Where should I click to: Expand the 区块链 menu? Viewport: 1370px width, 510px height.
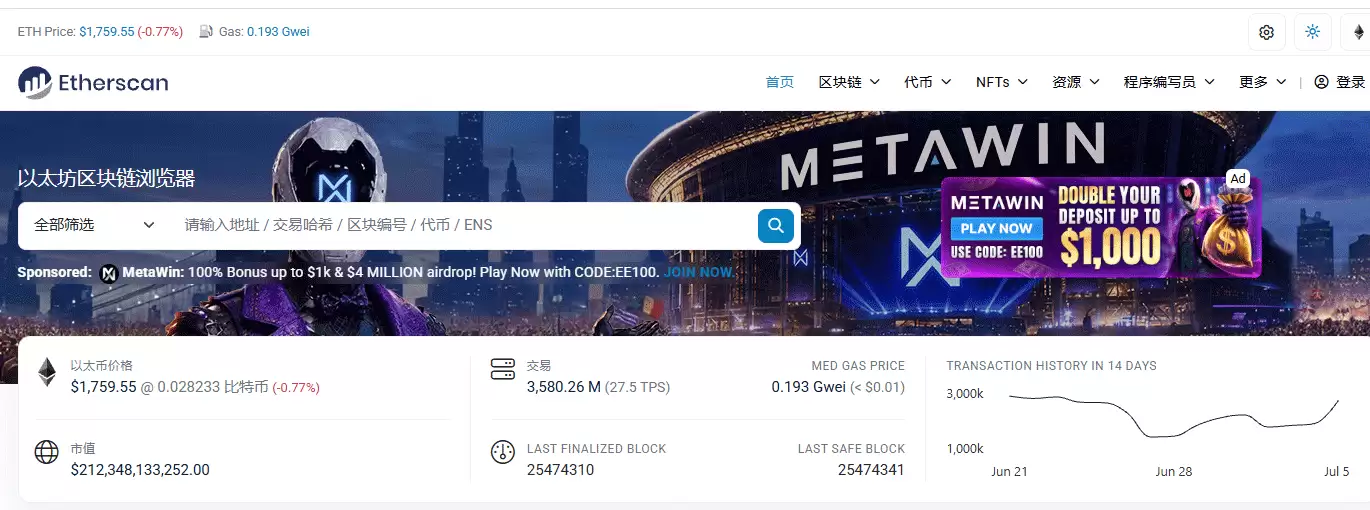849,82
